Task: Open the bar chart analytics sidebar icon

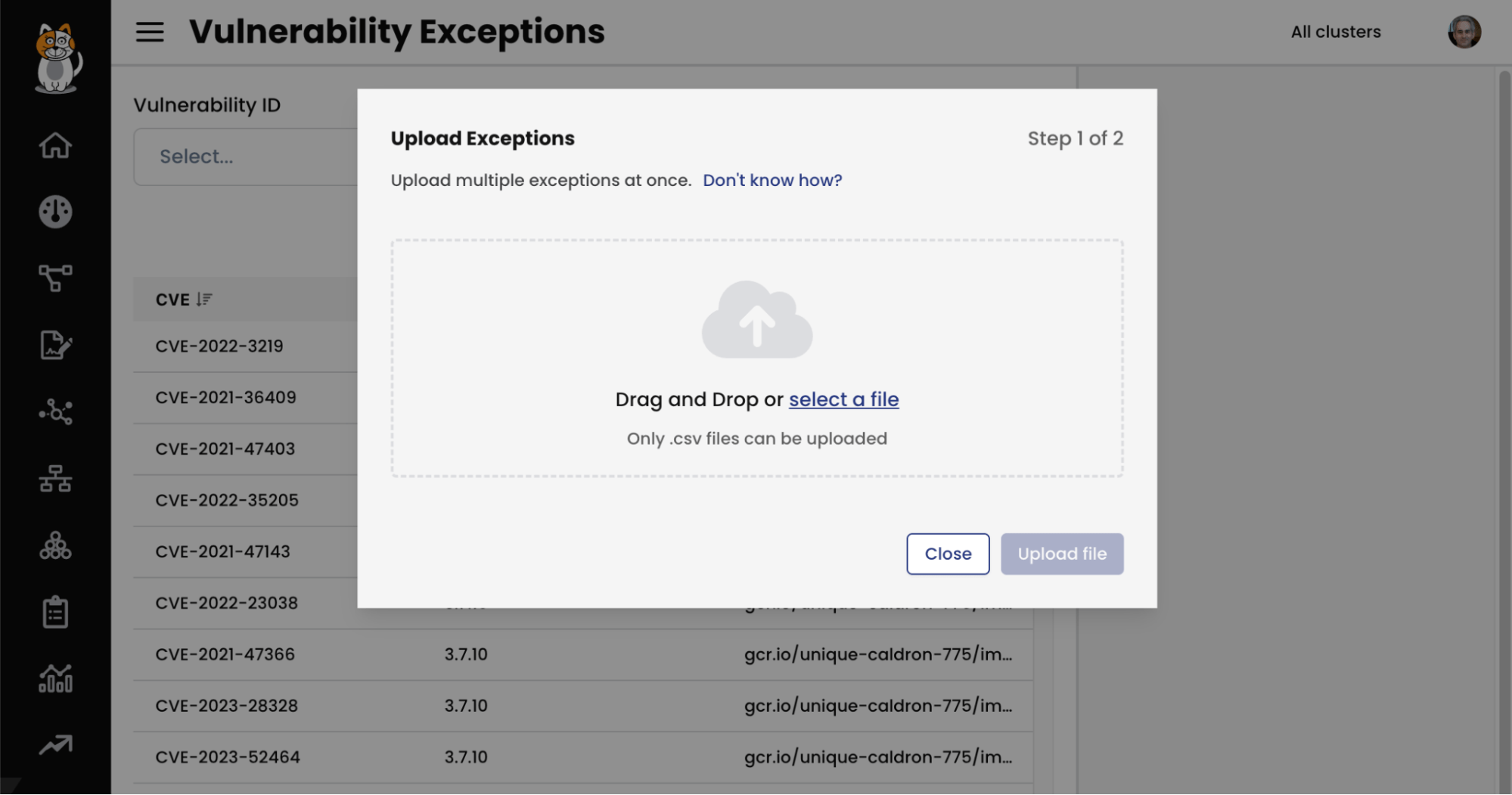Action: 55,679
